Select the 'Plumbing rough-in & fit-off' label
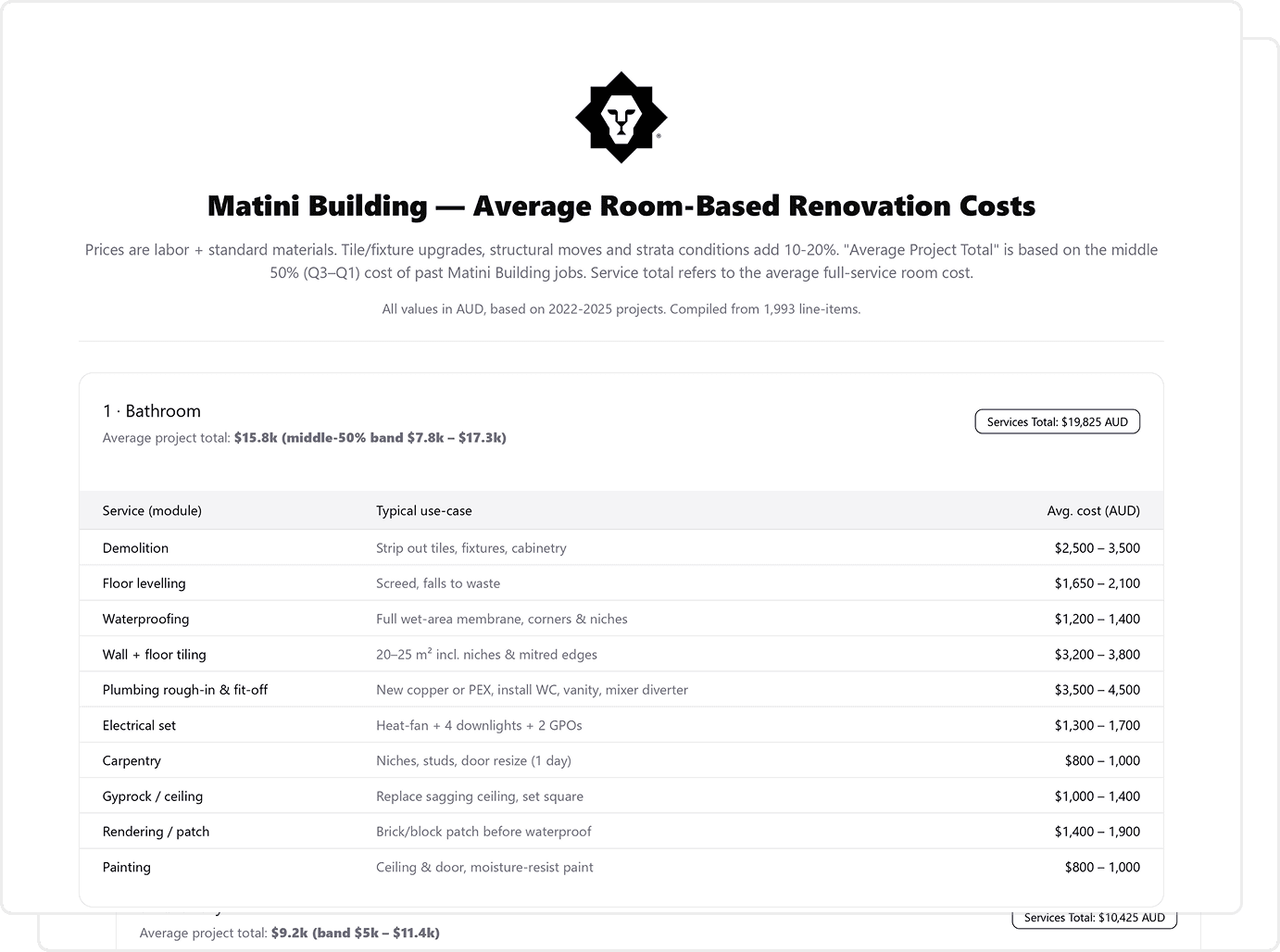 coord(185,690)
